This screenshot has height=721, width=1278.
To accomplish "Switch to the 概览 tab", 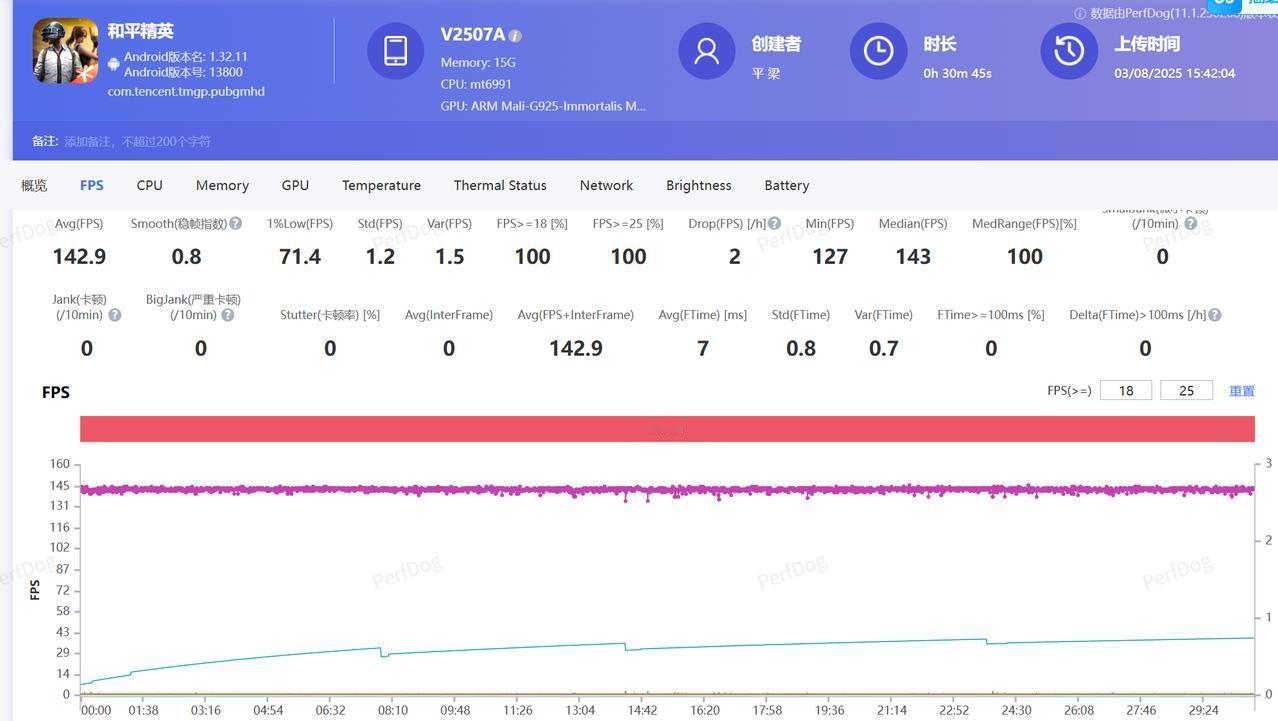I will pos(34,185).
